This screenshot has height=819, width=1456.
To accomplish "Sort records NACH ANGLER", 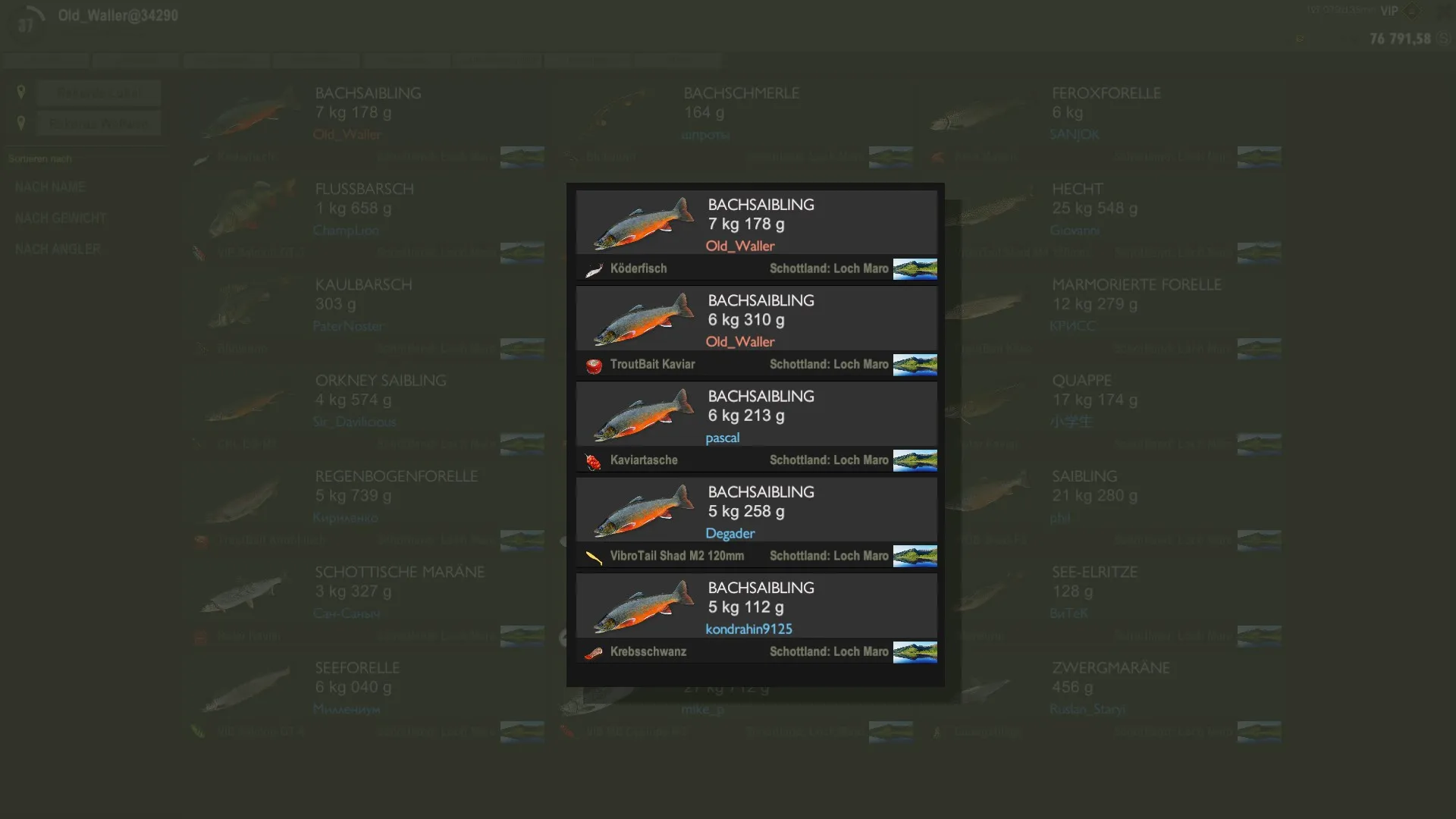I will [x=58, y=249].
